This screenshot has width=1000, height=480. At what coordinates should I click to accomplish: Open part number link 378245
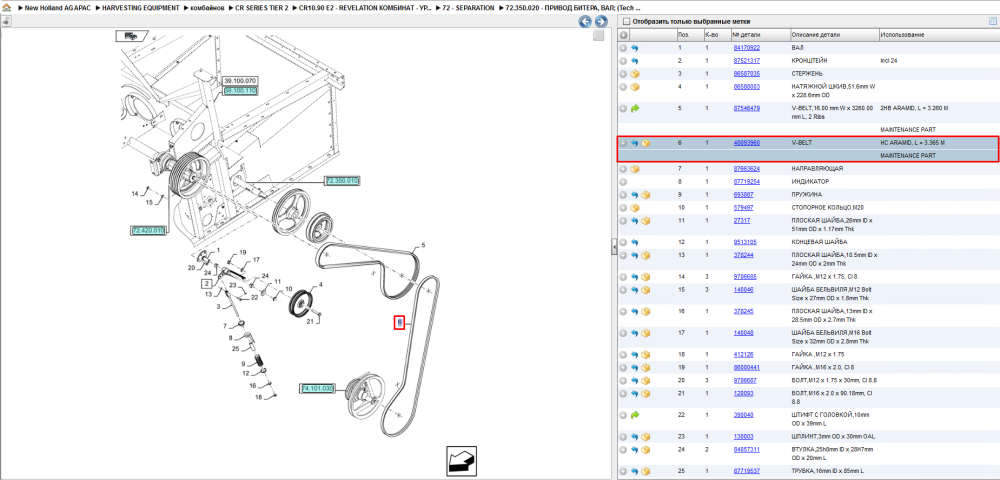pos(743,311)
